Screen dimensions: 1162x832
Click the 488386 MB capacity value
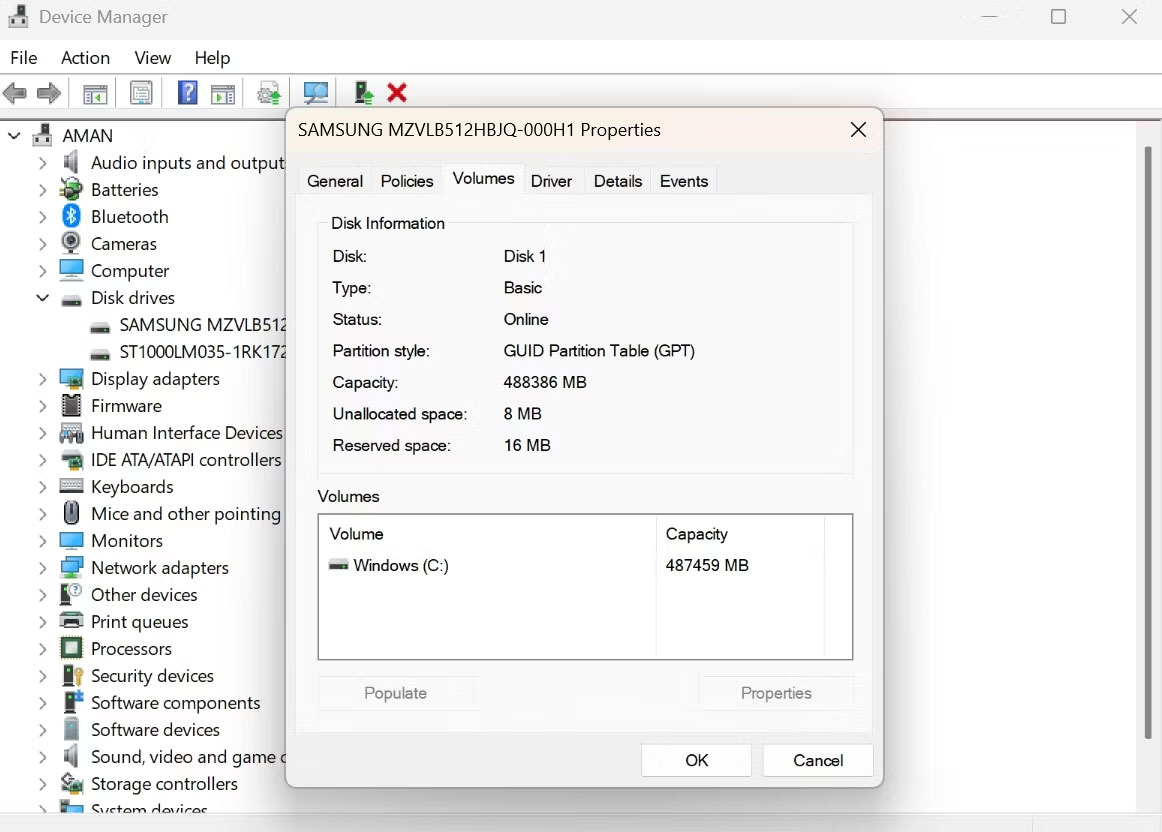pyautogui.click(x=545, y=382)
